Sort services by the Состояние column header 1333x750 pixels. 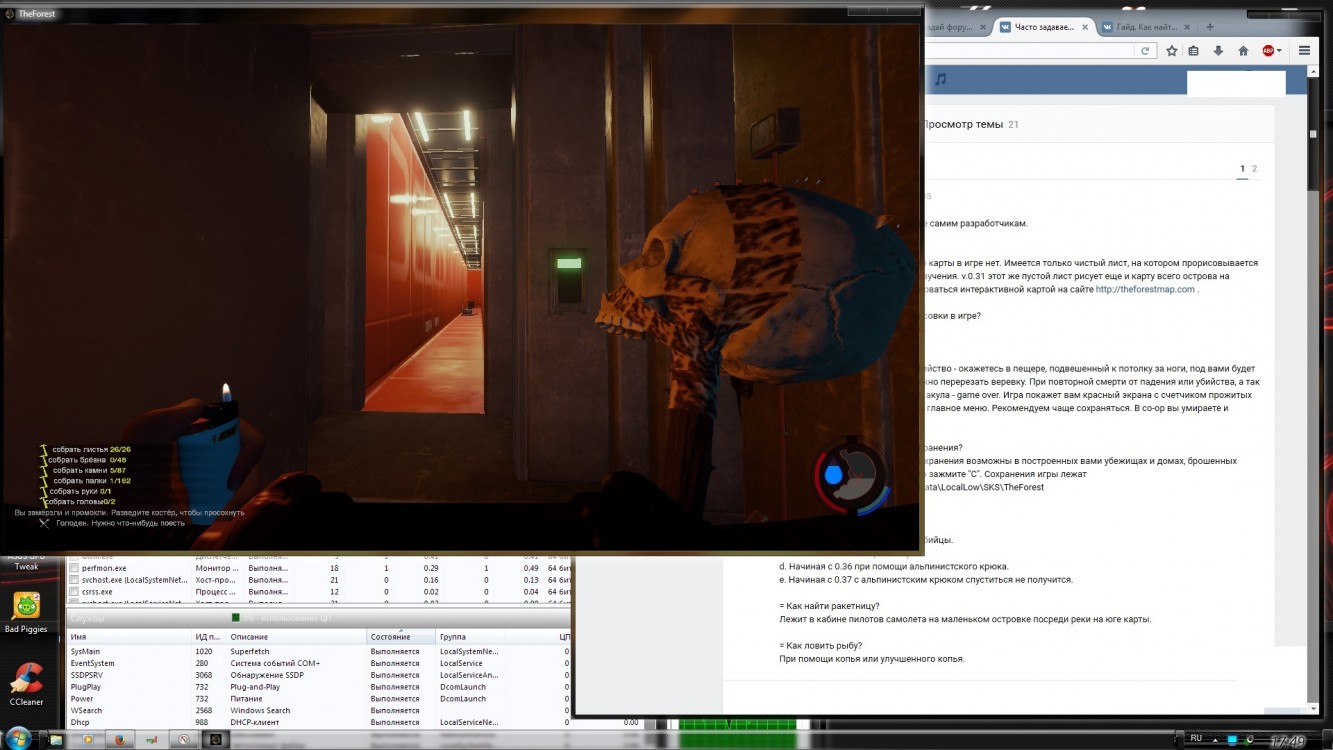[x=390, y=637]
